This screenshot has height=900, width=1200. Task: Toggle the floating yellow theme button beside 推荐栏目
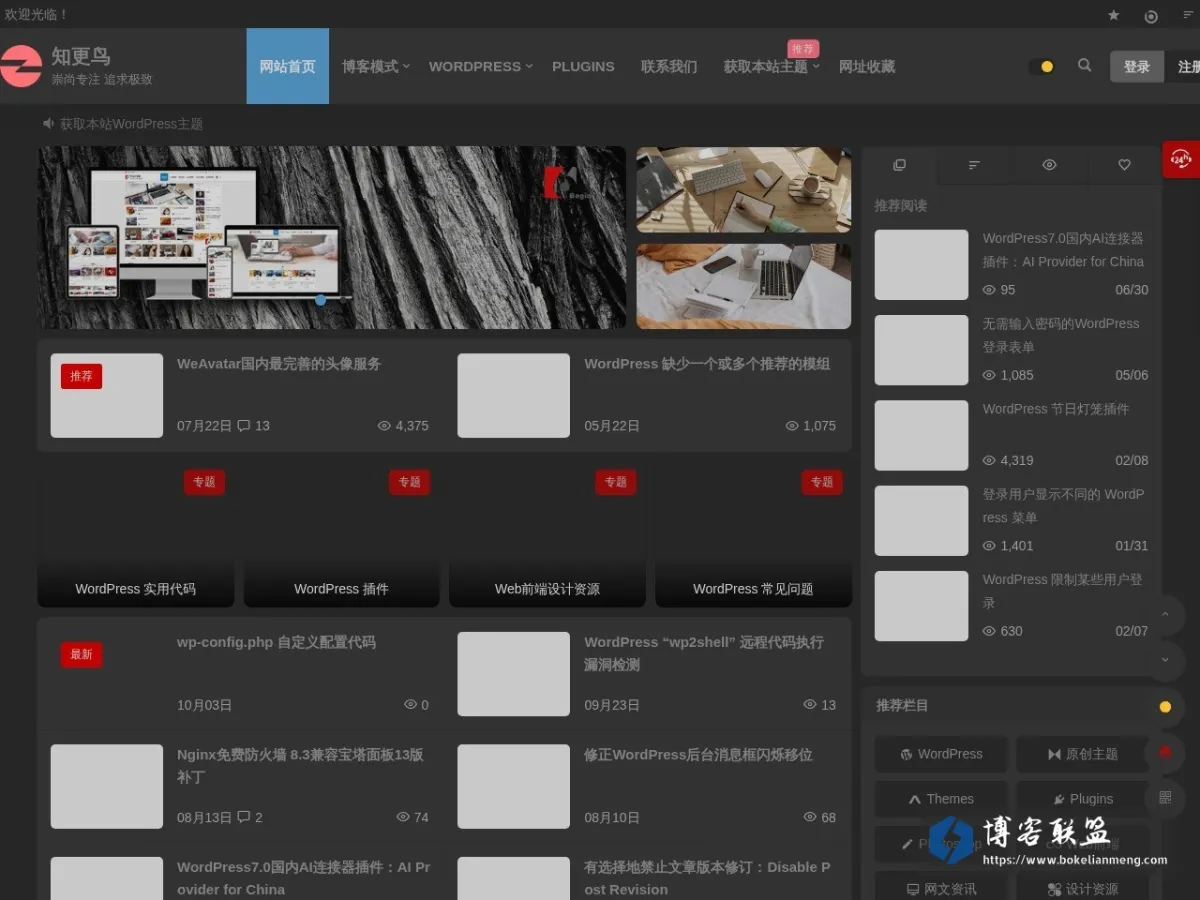point(1165,706)
